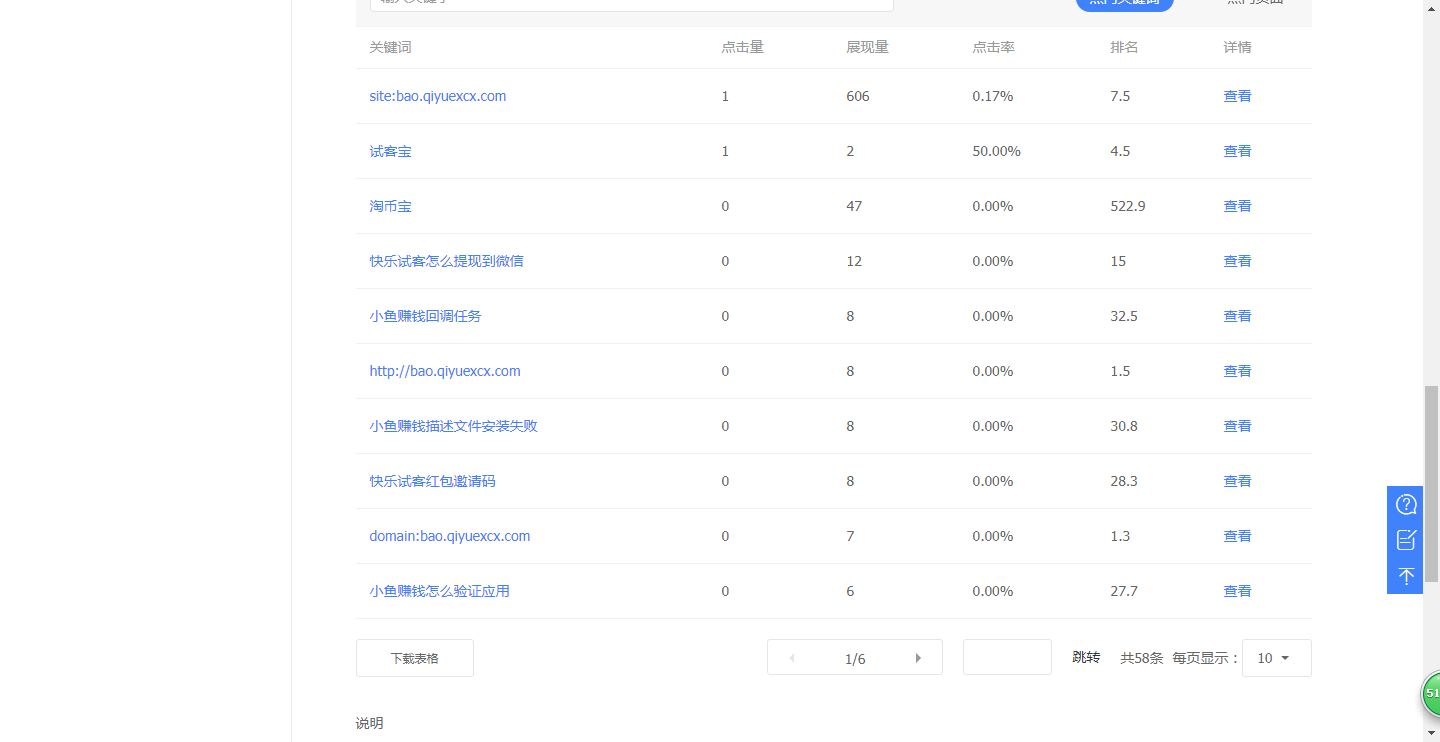
Task: Click the scrollbar up arrow
Action: (1431, 7)
